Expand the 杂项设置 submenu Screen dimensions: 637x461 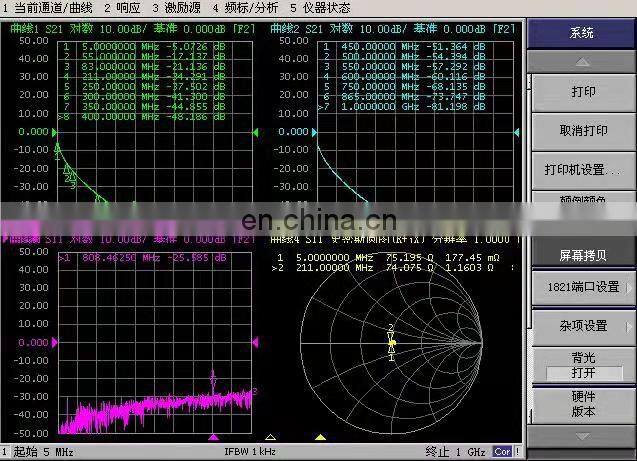[581, 325]
